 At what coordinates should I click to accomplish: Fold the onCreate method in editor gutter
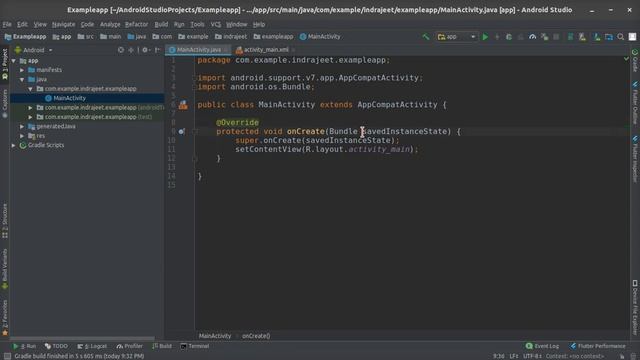[195, 131]
